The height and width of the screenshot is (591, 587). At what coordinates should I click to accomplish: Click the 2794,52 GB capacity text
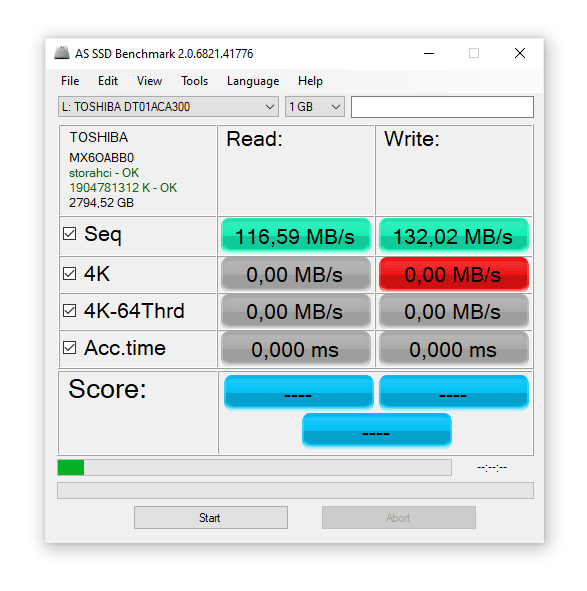coord(101,203)
